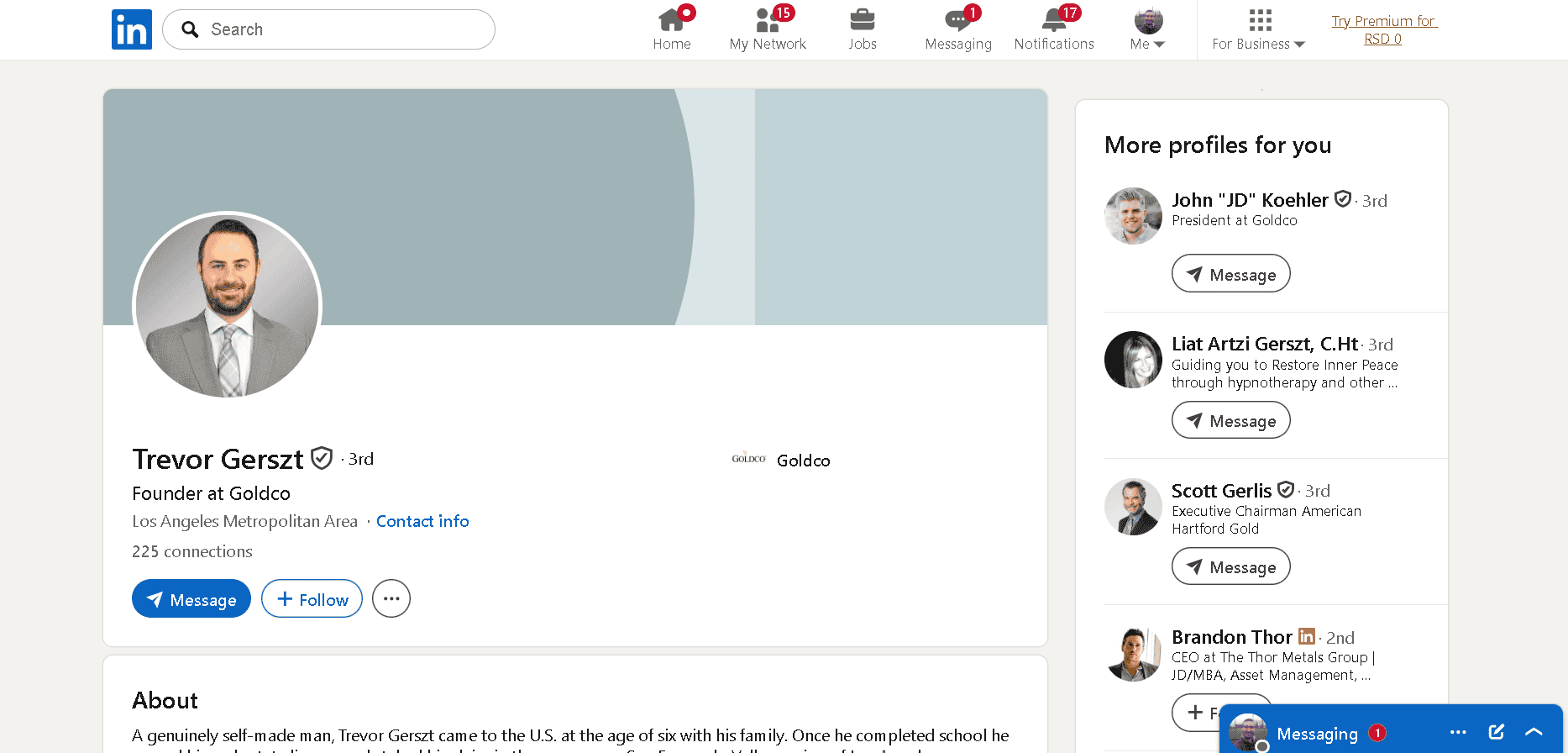The width and height of the screenshot is (1568, 753).
Task: Open the compose new message icon
Action: 1496,732
